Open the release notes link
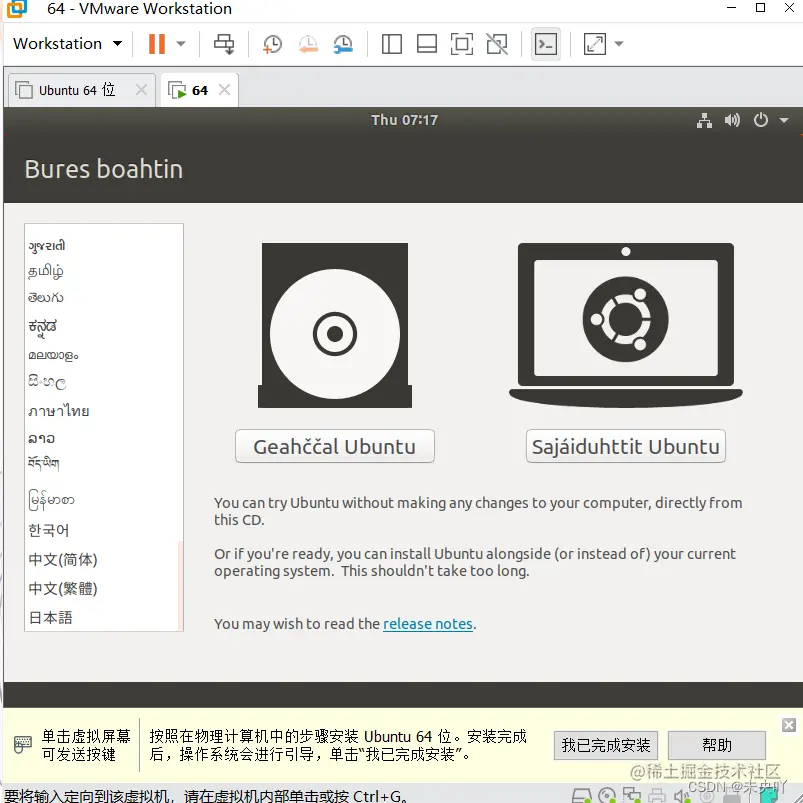803x803 pixels. (x=428, y=624)
